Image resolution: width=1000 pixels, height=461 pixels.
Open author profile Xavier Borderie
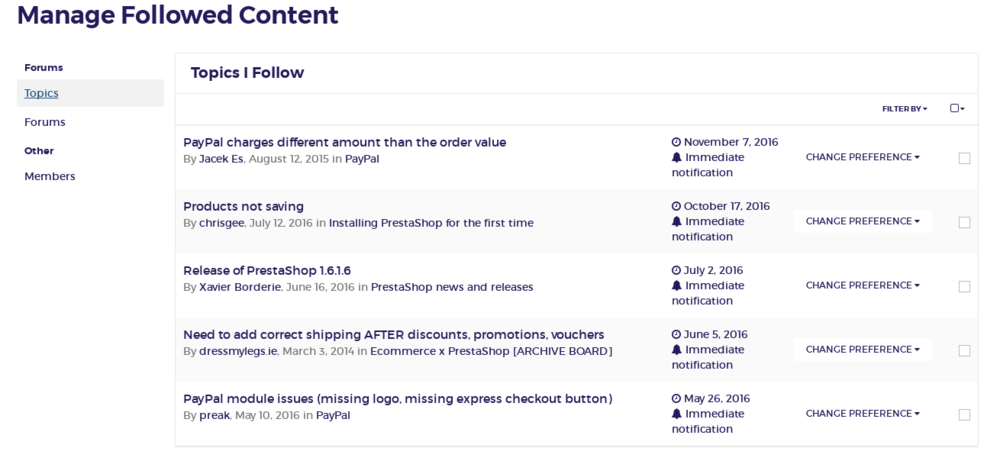tap(240, 287)
